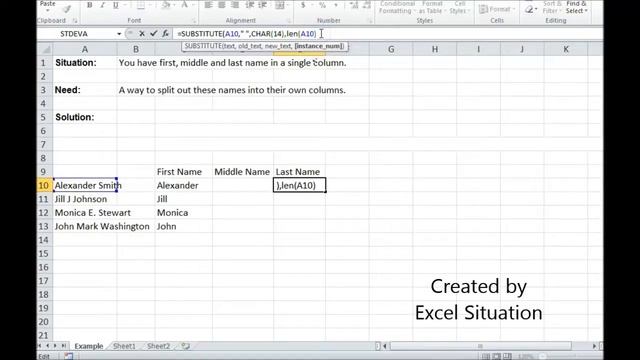Click the Decrease Indent icon
The image size is (640, 360).
(250, 5)
